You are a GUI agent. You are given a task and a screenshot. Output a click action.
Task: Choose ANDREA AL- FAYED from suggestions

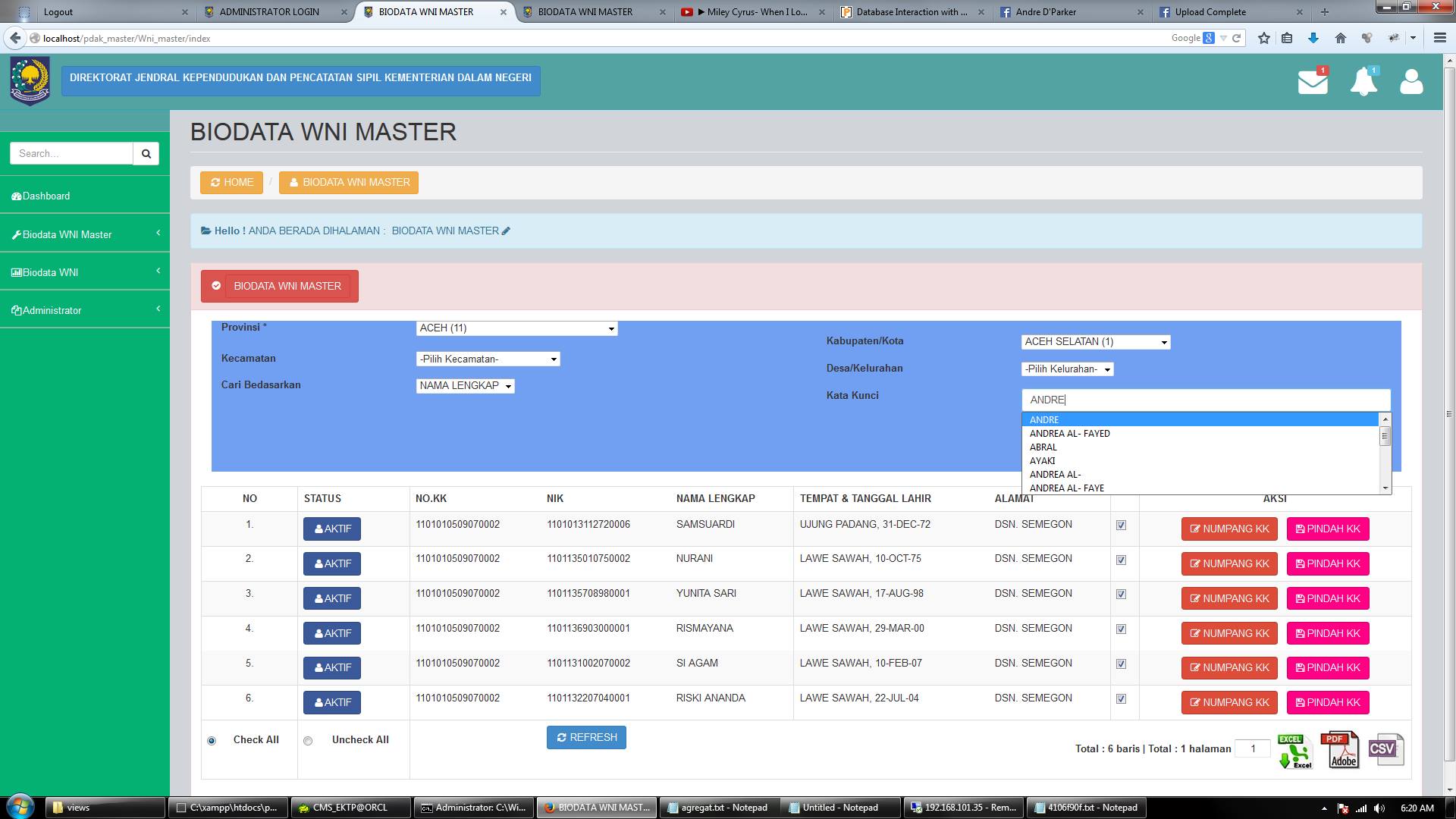click(1069, 434)
